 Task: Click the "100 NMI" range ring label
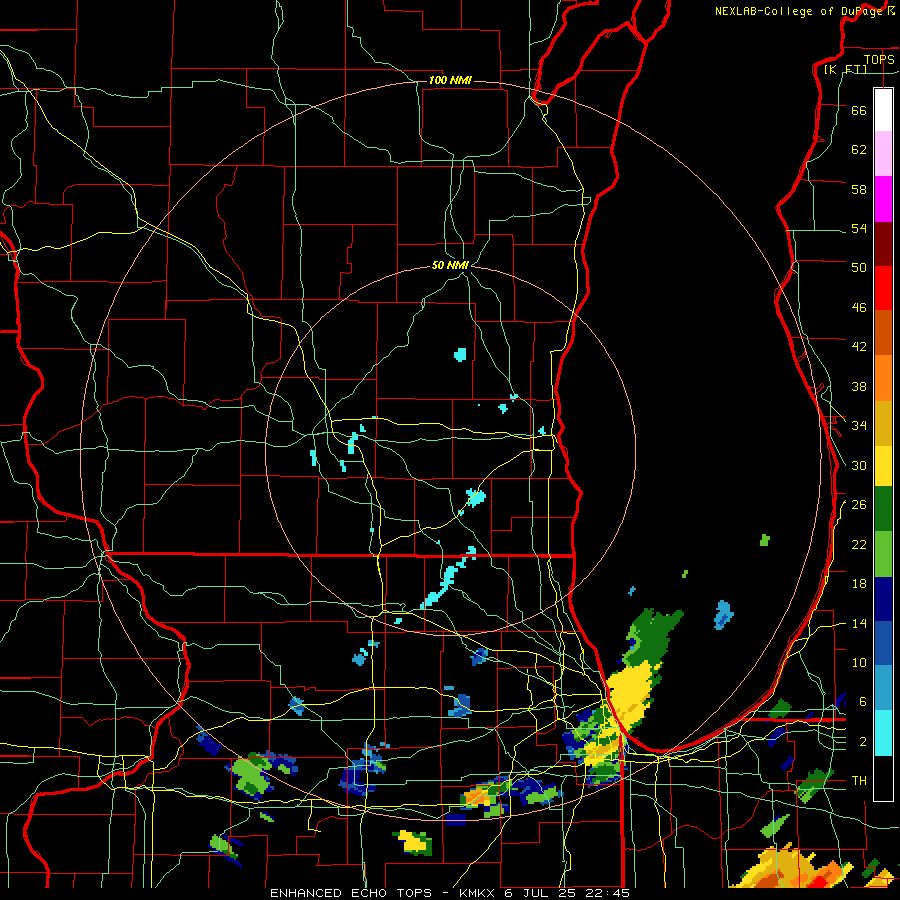pyautogui.click(x=450, y=80)
